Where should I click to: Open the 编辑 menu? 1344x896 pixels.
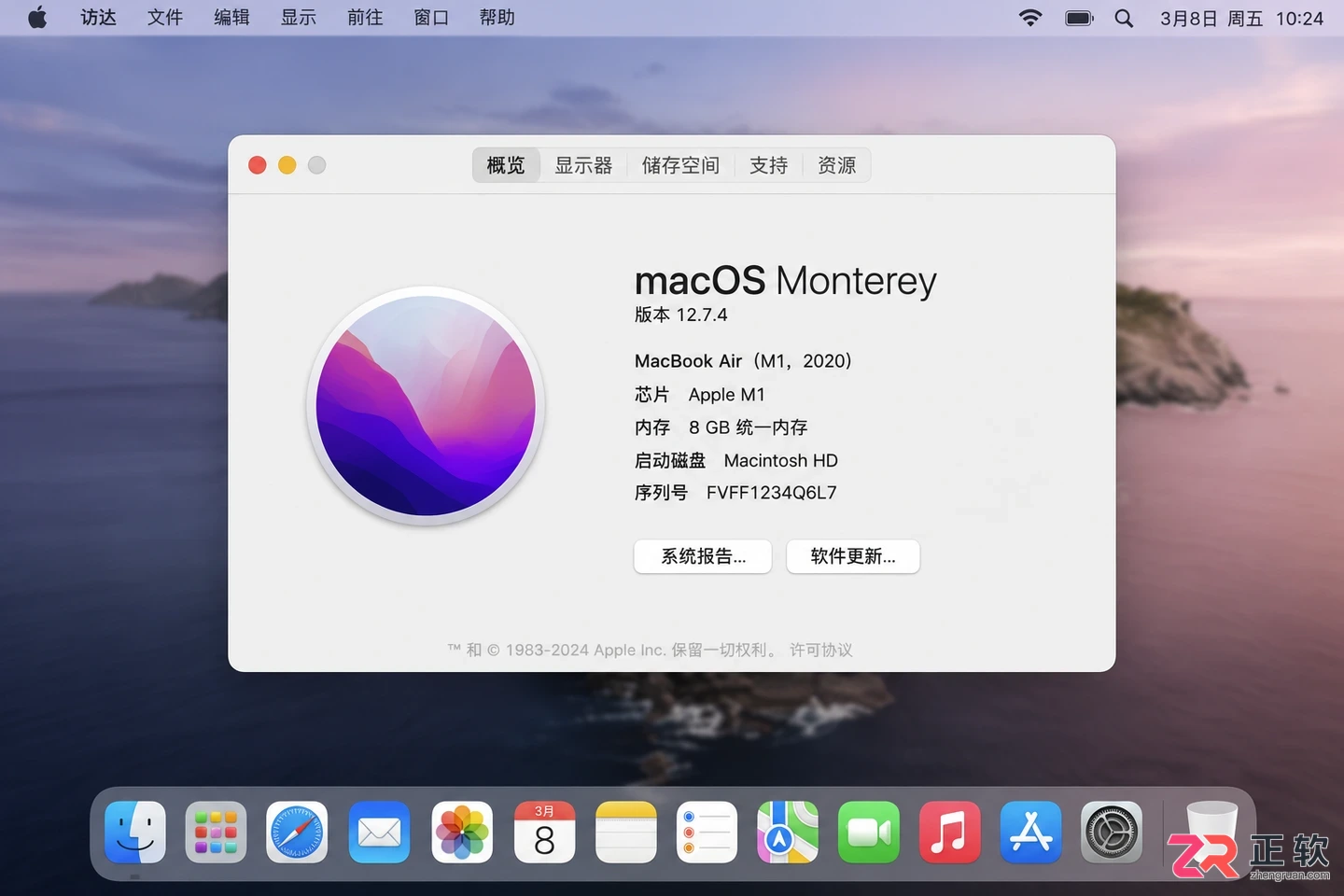pyautogui.click(x=231, y=18)
